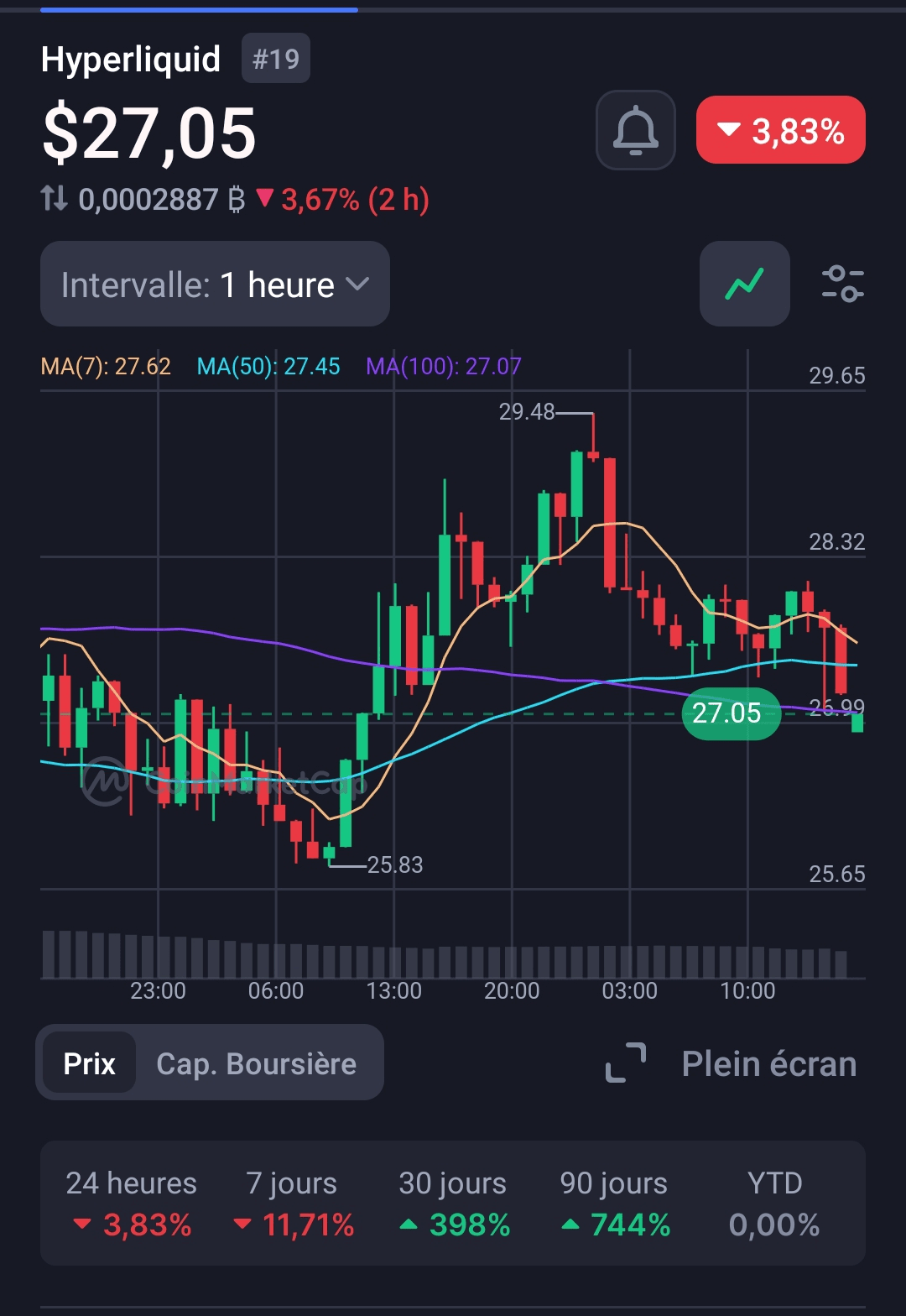Viewport: 906px width, 1316px height.
Task: Tap the red 3,83% change badge
Action: pyautogui.click(x=781, y=130)
